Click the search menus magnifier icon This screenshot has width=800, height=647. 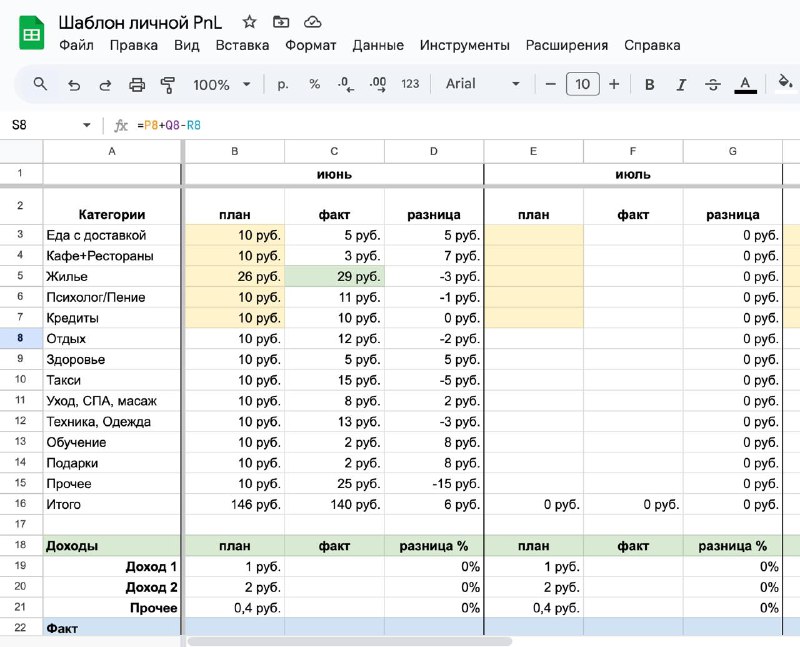pos(40,84)
